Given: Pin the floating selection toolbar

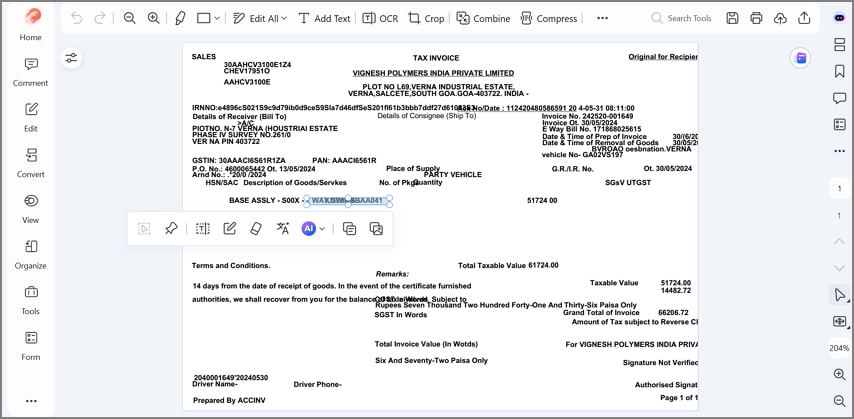Looking at the screenshot, I should [x=171, y=229].
